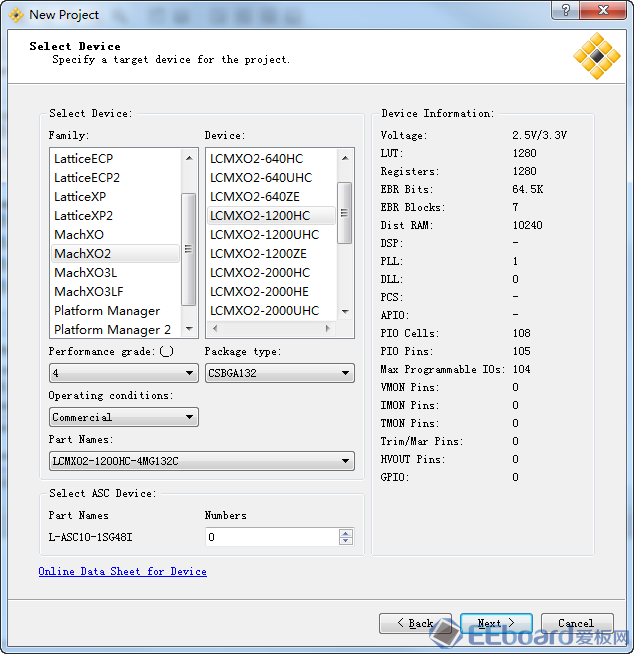The width and height of the screenshot is (634, 654).
Task: Increase the ASC device Numbers spinner
Action: [x=346, y=533]
